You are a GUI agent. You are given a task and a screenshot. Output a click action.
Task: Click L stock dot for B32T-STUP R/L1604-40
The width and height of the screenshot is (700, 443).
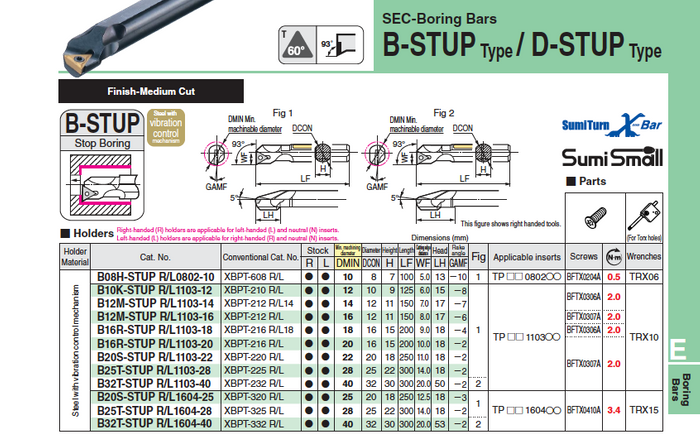pos(325,424)
